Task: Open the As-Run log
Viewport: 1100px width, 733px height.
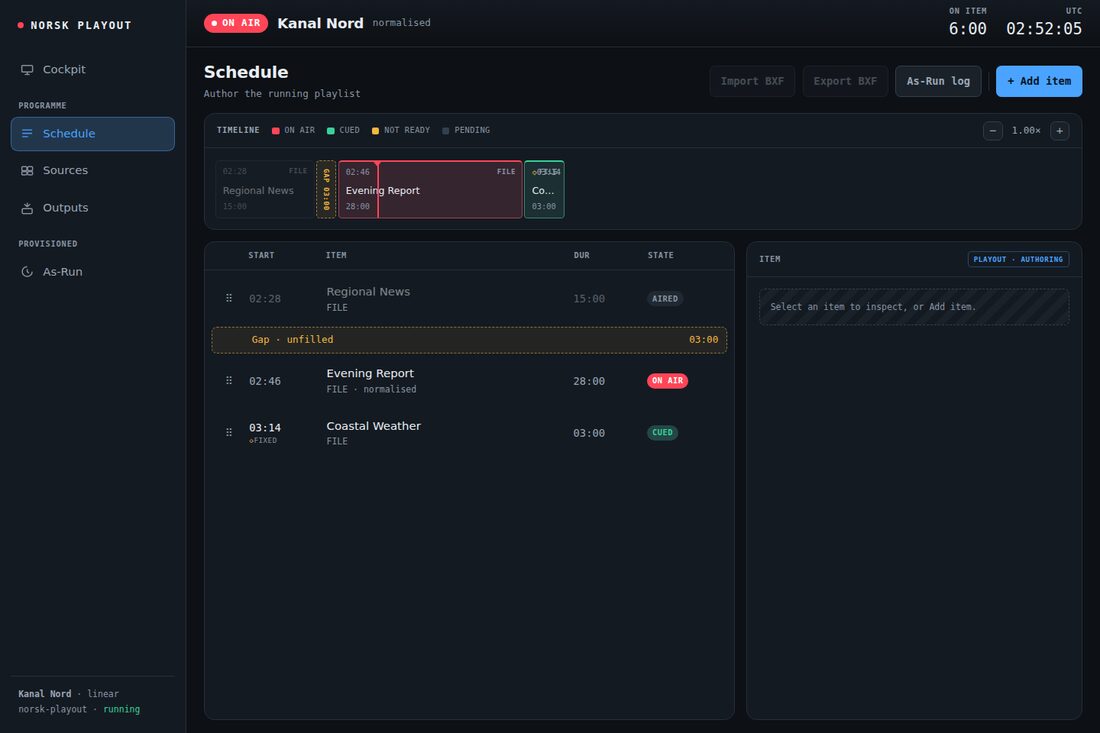Action: point(938,81)
